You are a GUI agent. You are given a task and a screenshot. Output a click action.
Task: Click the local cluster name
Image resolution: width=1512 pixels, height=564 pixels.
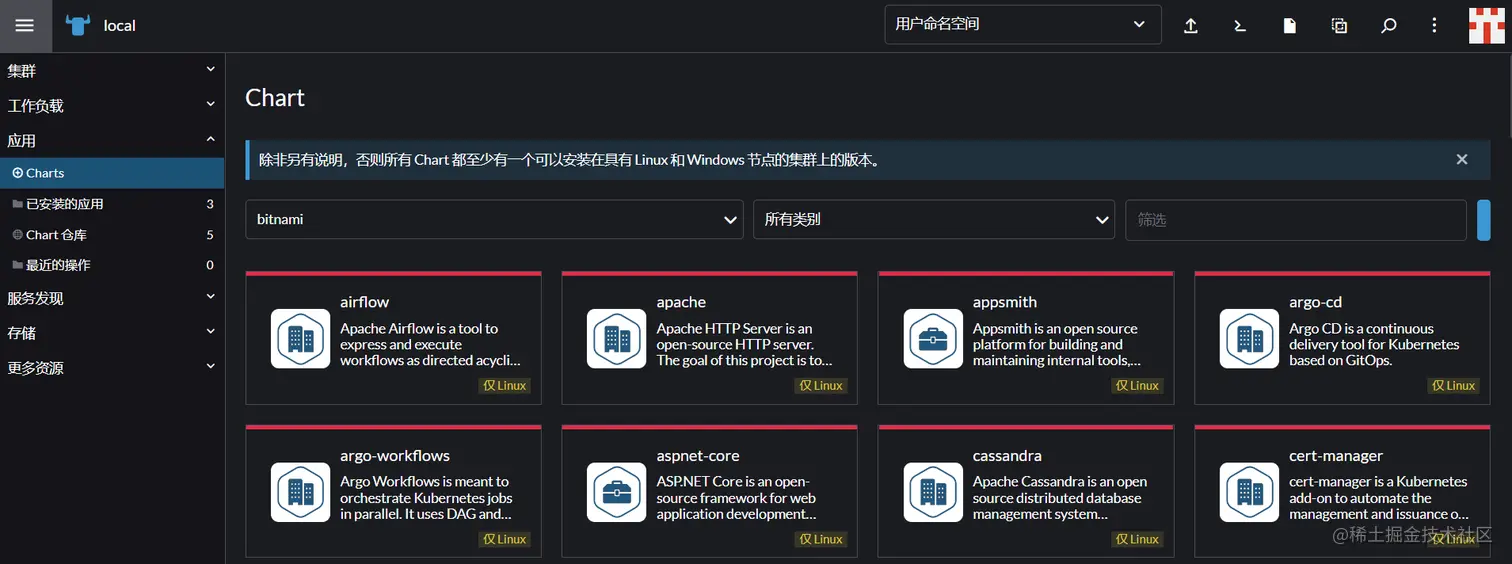(x=119, y=26)
